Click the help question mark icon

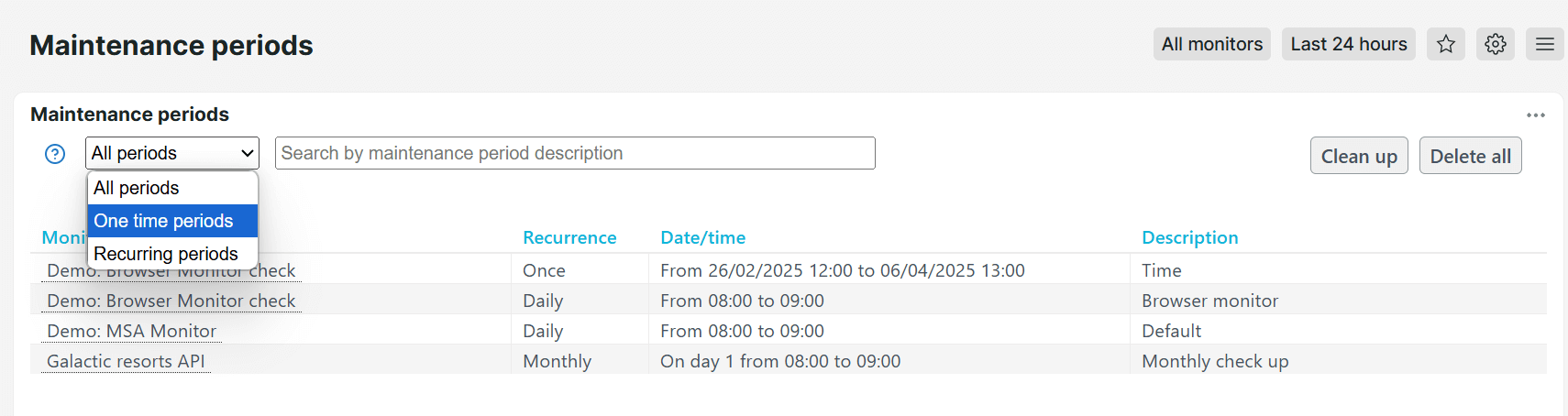(55, 154)
